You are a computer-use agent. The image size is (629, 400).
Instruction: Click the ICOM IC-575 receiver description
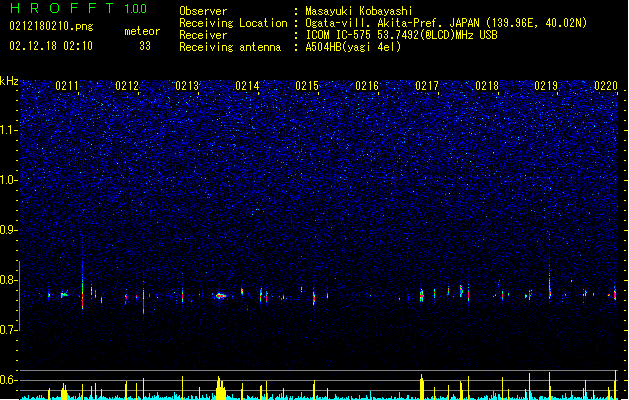pyautogui.click(x=401, y=35)
